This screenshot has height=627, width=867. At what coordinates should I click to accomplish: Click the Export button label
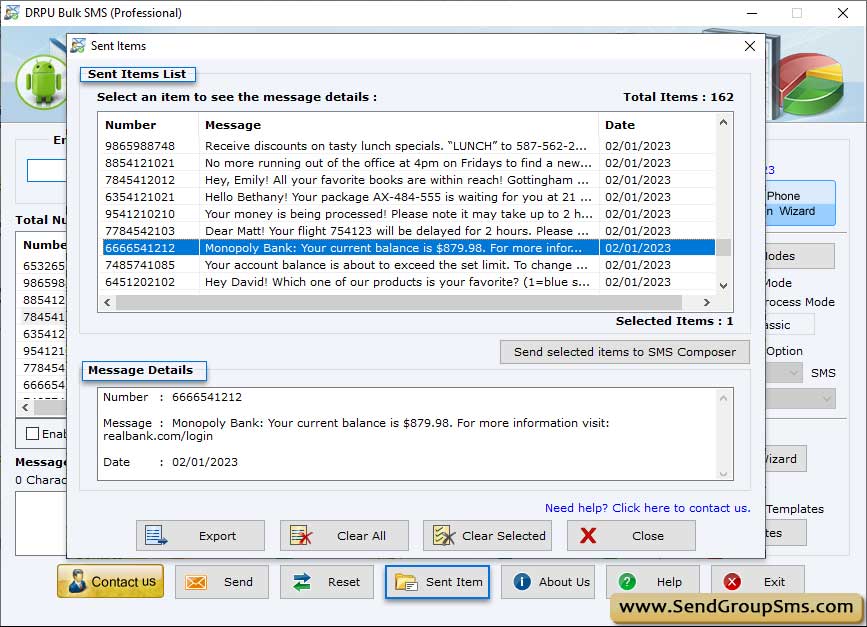point(217,536)
